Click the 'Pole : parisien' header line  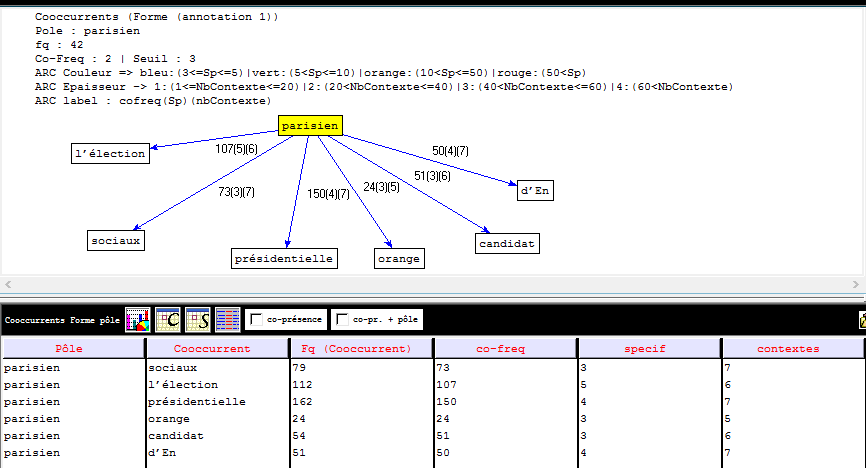87,31
